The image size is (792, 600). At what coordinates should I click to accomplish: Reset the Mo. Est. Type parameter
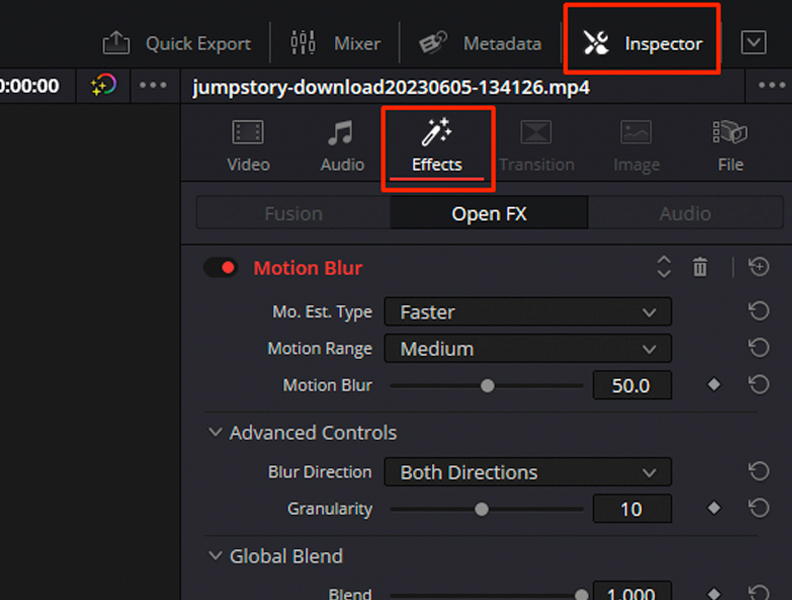759,311
